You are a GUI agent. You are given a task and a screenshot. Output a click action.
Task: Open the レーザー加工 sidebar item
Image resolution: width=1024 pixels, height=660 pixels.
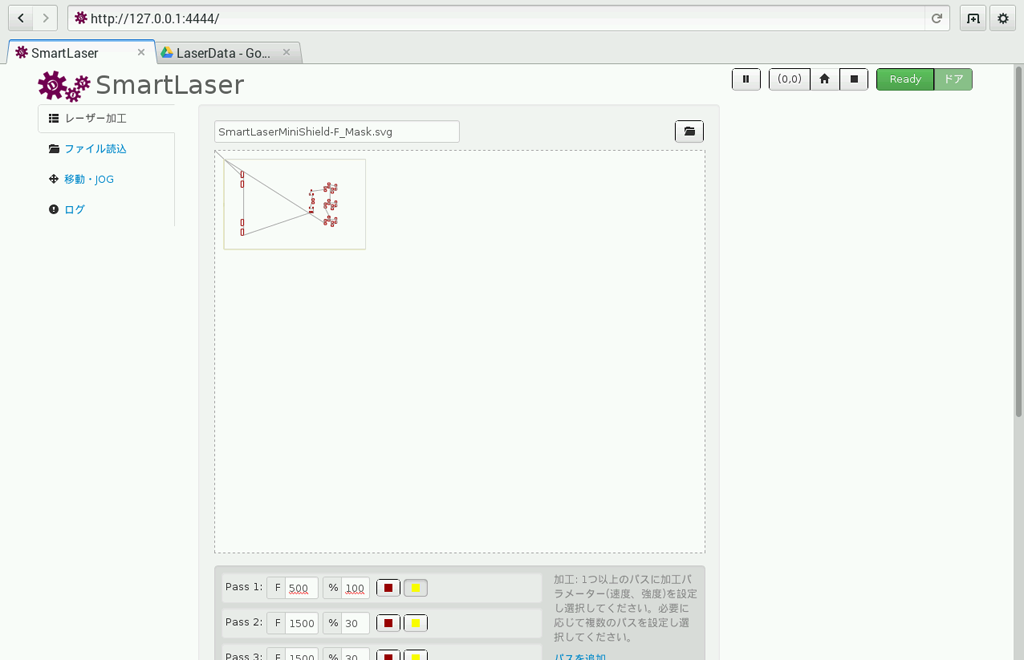[x=106, y=118]
